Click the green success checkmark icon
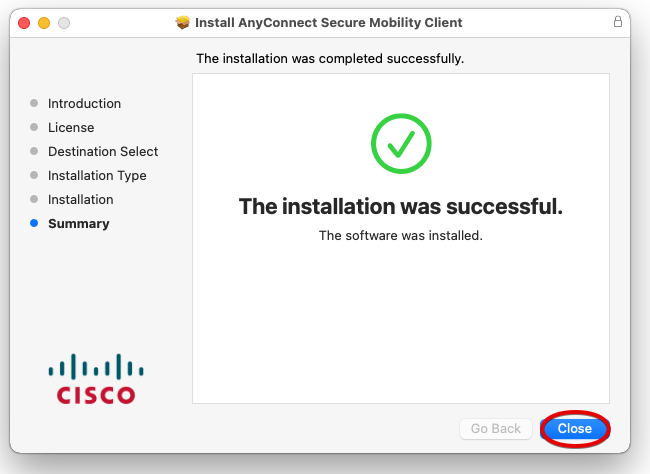The height and width of the screenshot is (474, 650). pos(401,144)
